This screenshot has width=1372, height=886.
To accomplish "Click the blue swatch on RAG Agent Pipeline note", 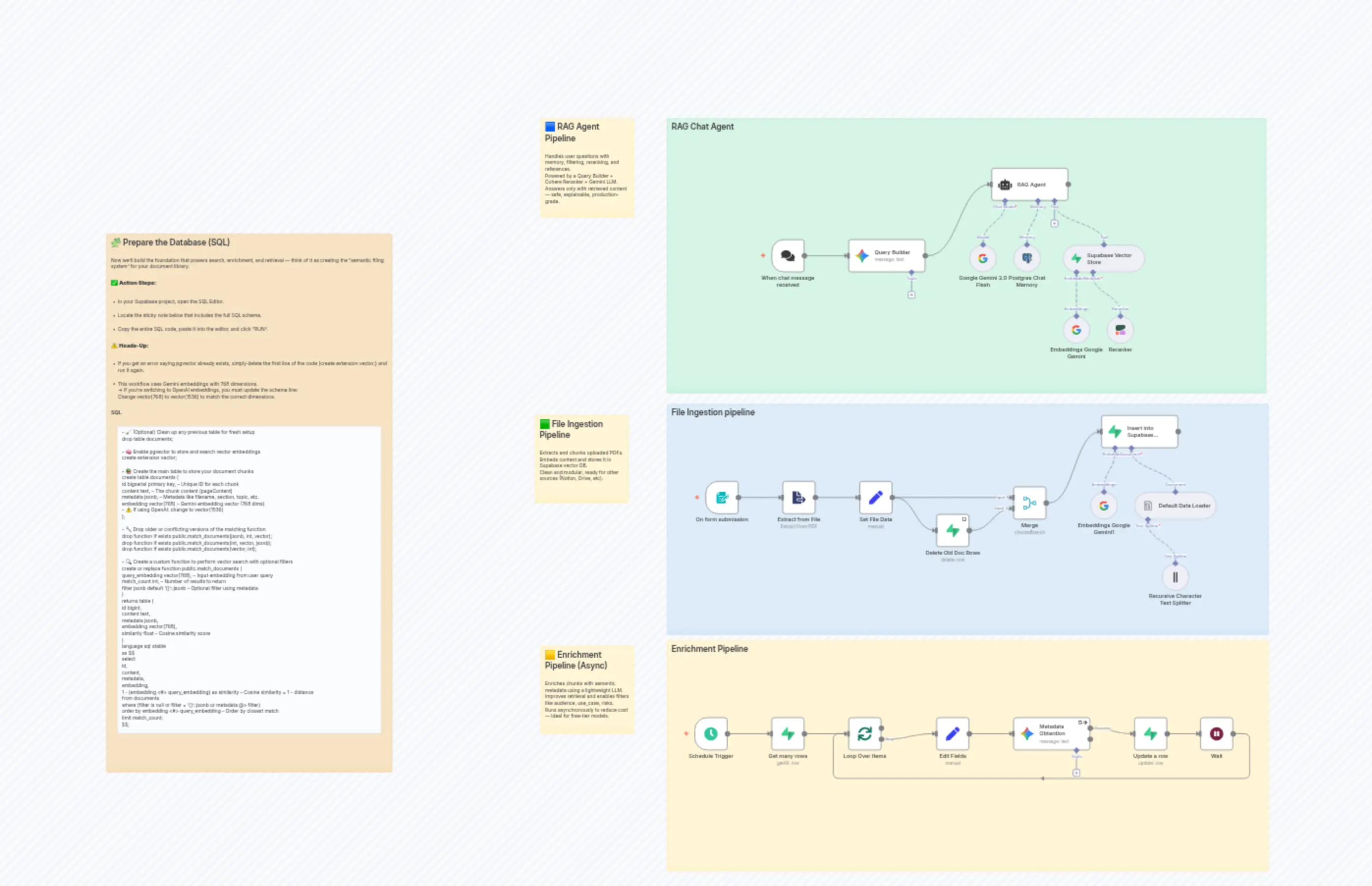I will pyautogui.click(x=550, y=126).
